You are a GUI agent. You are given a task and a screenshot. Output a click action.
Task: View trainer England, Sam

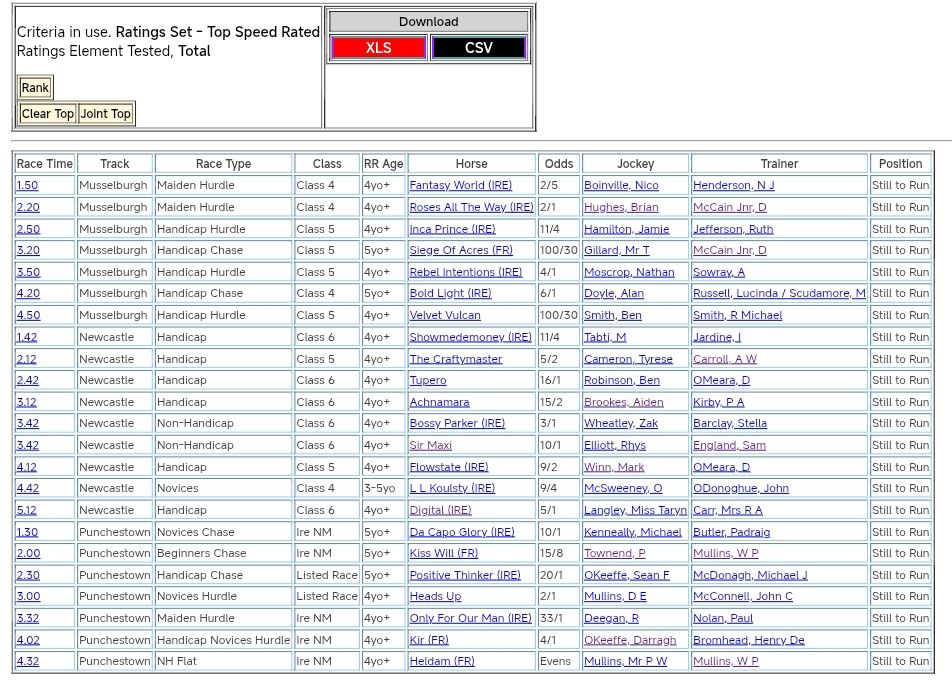(729, 445)
